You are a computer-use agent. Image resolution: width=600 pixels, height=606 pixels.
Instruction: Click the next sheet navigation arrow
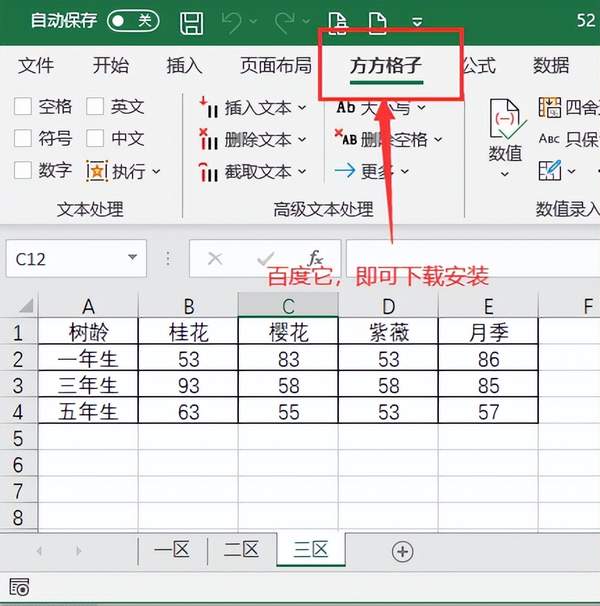click(78, 551)
